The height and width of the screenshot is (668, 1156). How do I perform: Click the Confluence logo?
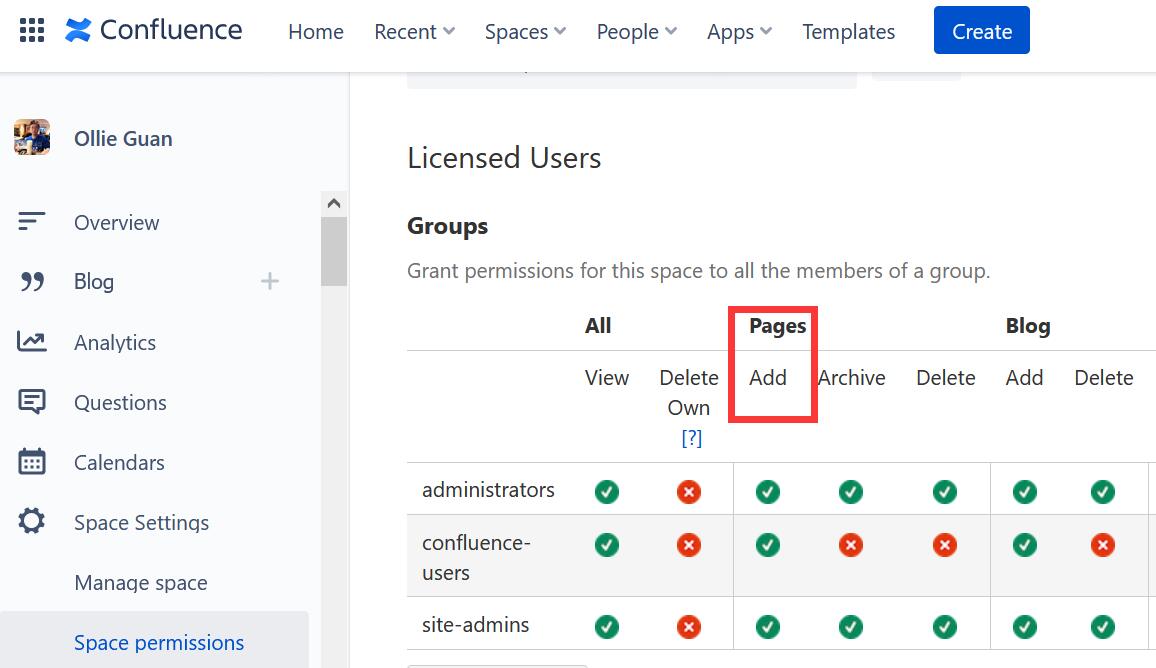pos(152,30)
